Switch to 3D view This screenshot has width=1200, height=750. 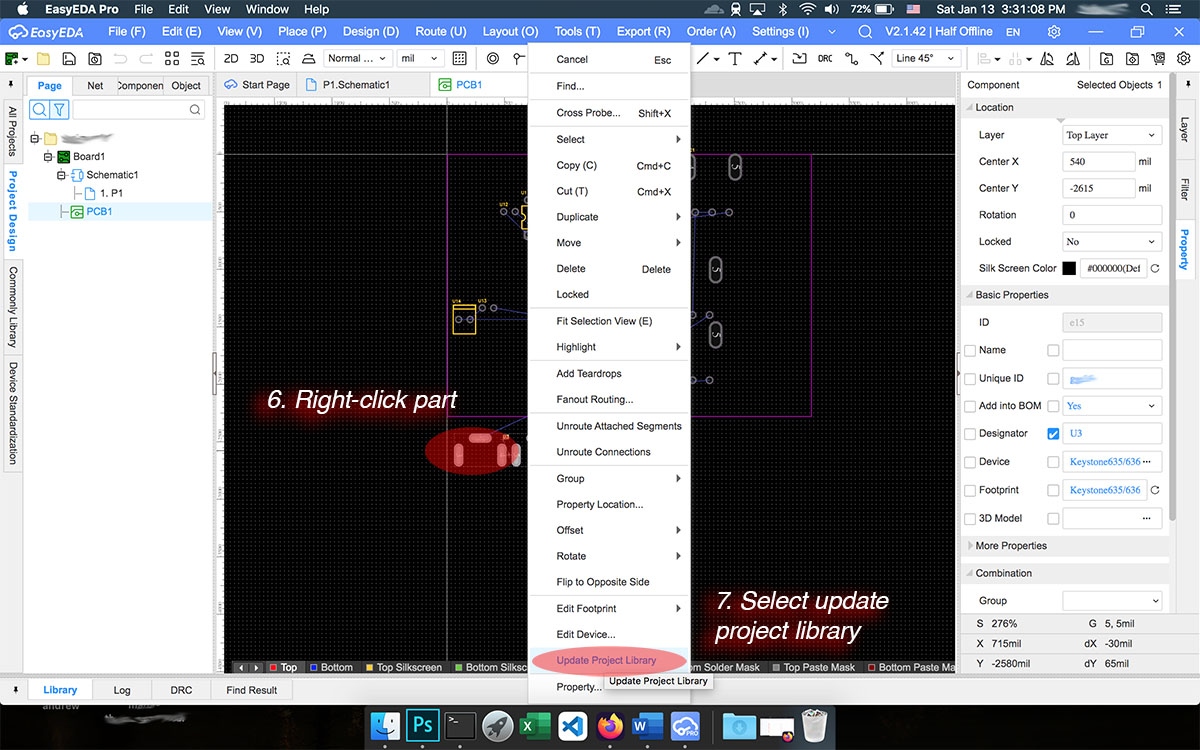point(257,58)
